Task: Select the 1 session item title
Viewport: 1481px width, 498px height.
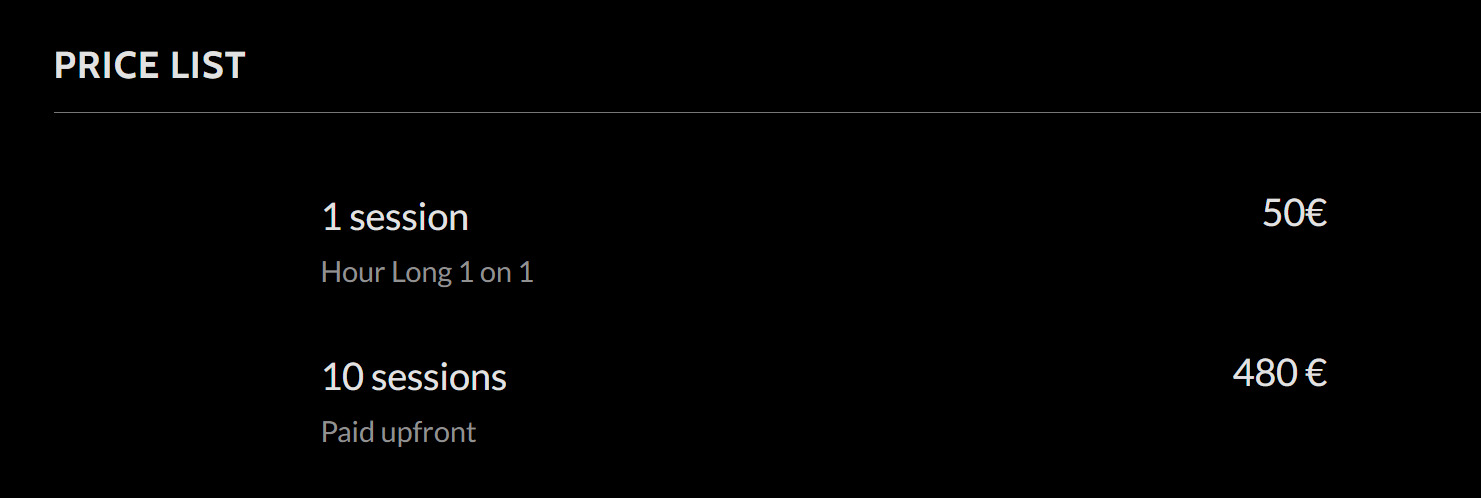Action: [x=395, y=217]
